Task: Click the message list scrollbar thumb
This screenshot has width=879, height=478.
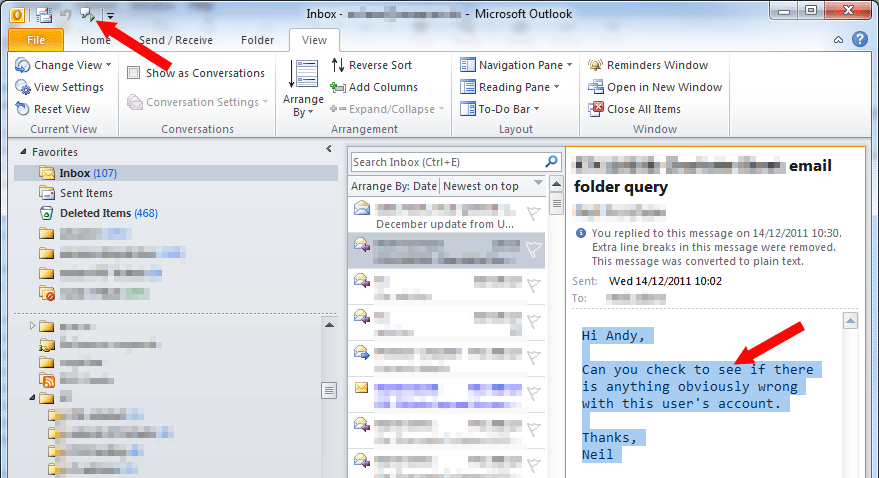Action: tap(556, 203)
